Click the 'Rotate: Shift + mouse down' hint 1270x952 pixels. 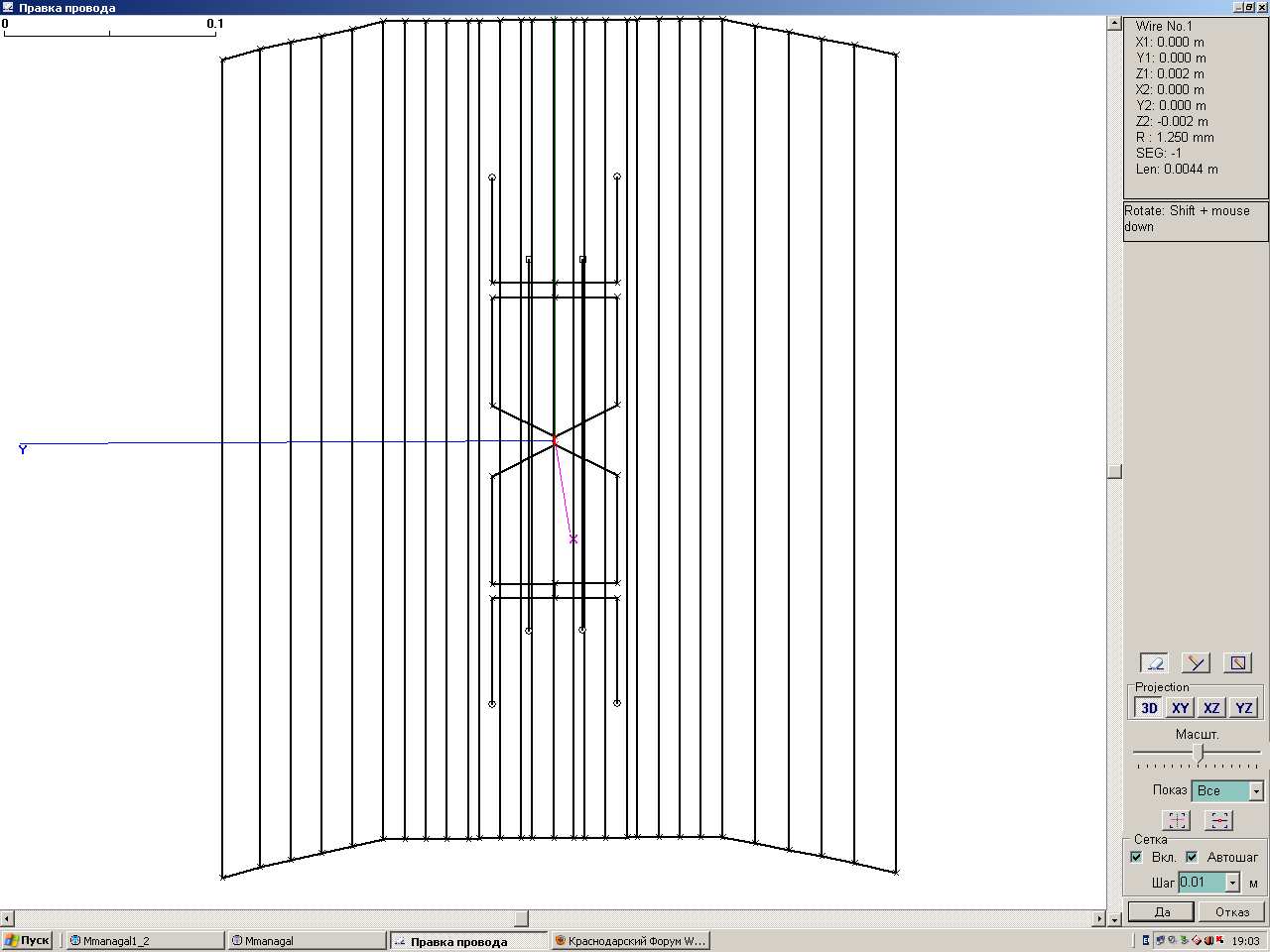tap(1187, 218)
